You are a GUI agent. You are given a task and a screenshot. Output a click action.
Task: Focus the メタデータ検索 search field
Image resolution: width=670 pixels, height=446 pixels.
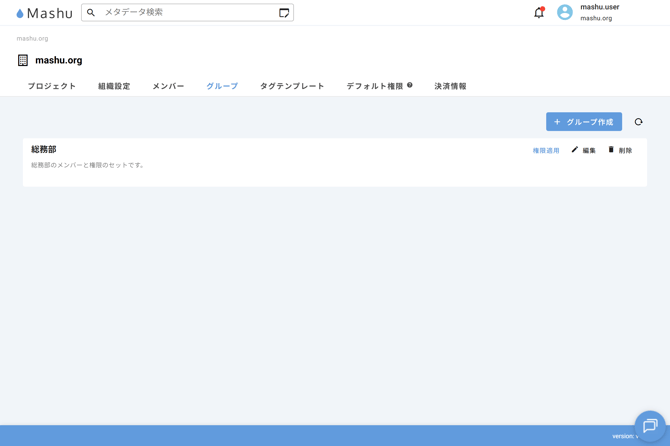coord(185,13)
